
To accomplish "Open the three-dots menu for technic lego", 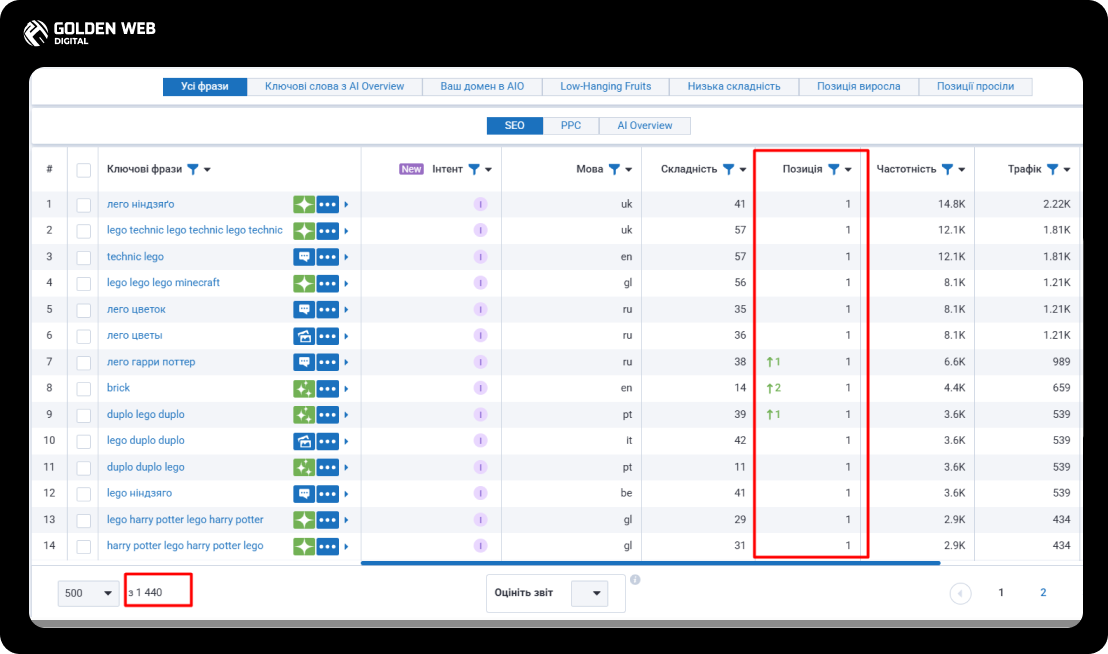I will (328, 257).
